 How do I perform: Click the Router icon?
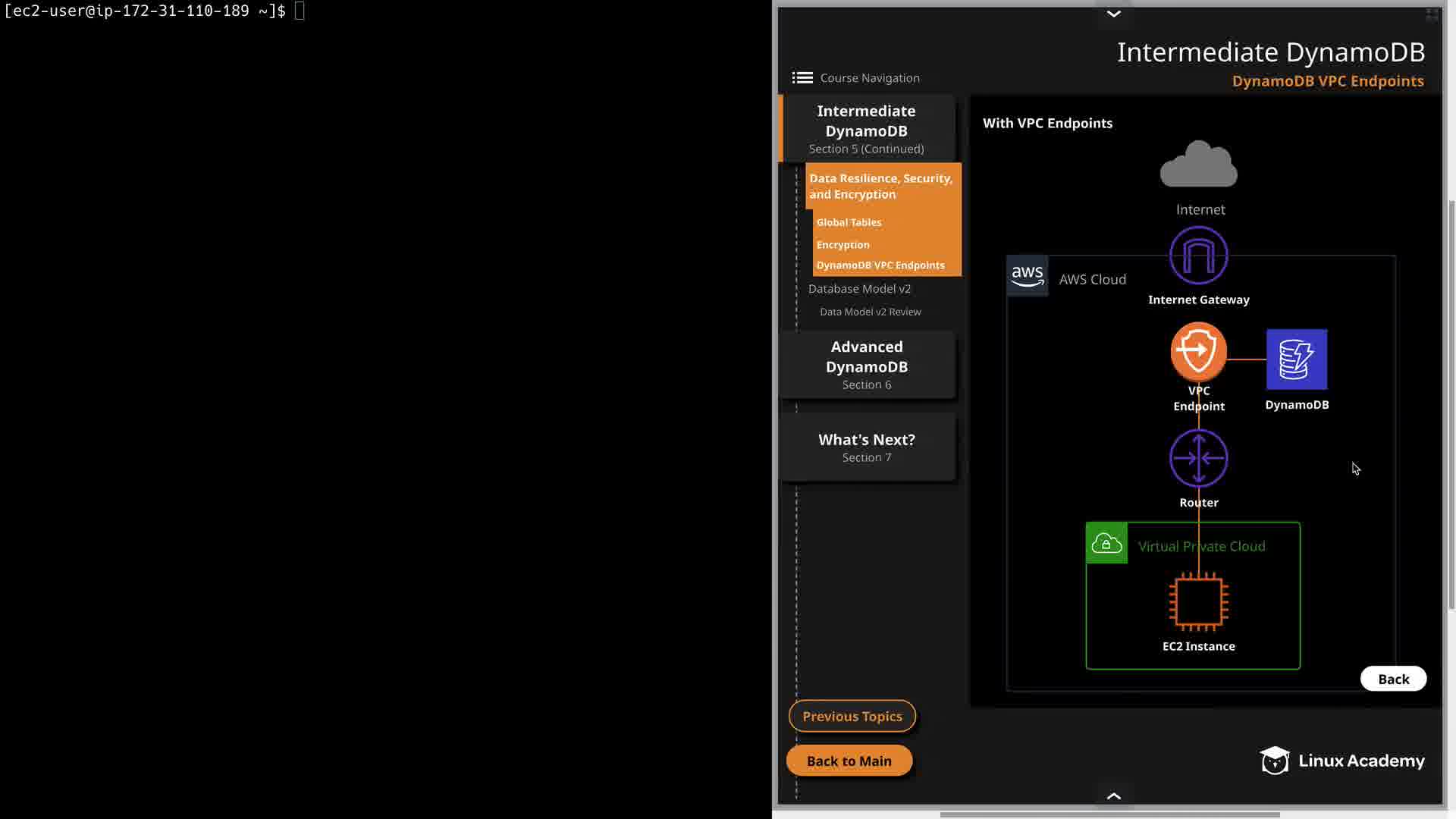1198,458
